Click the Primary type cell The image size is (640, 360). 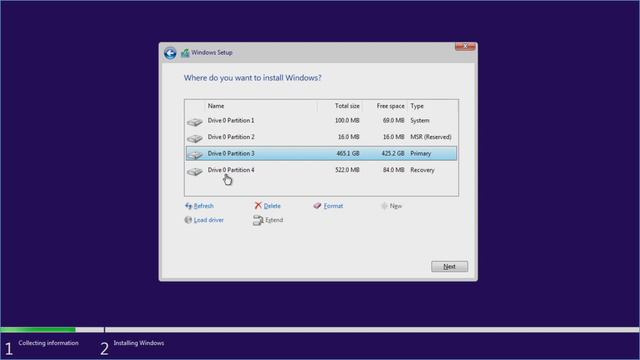click(x=420, y=153)
